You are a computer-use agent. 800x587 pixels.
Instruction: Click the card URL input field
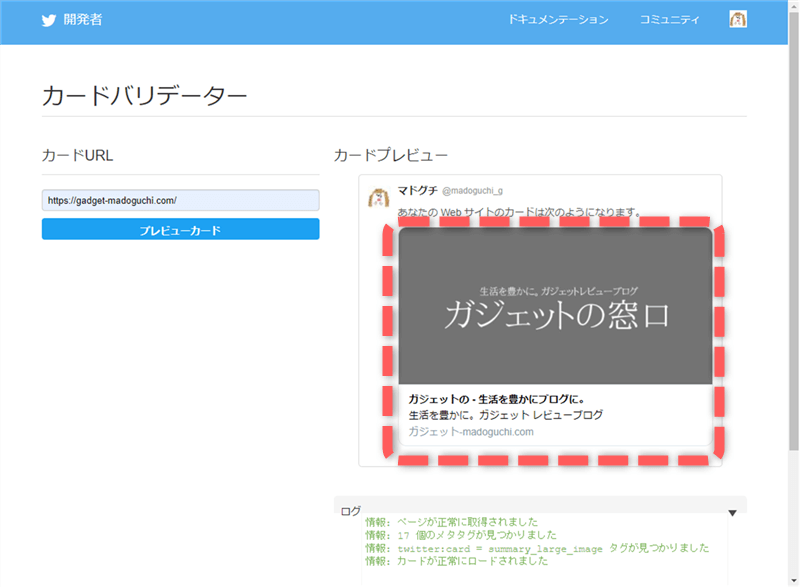181,200
